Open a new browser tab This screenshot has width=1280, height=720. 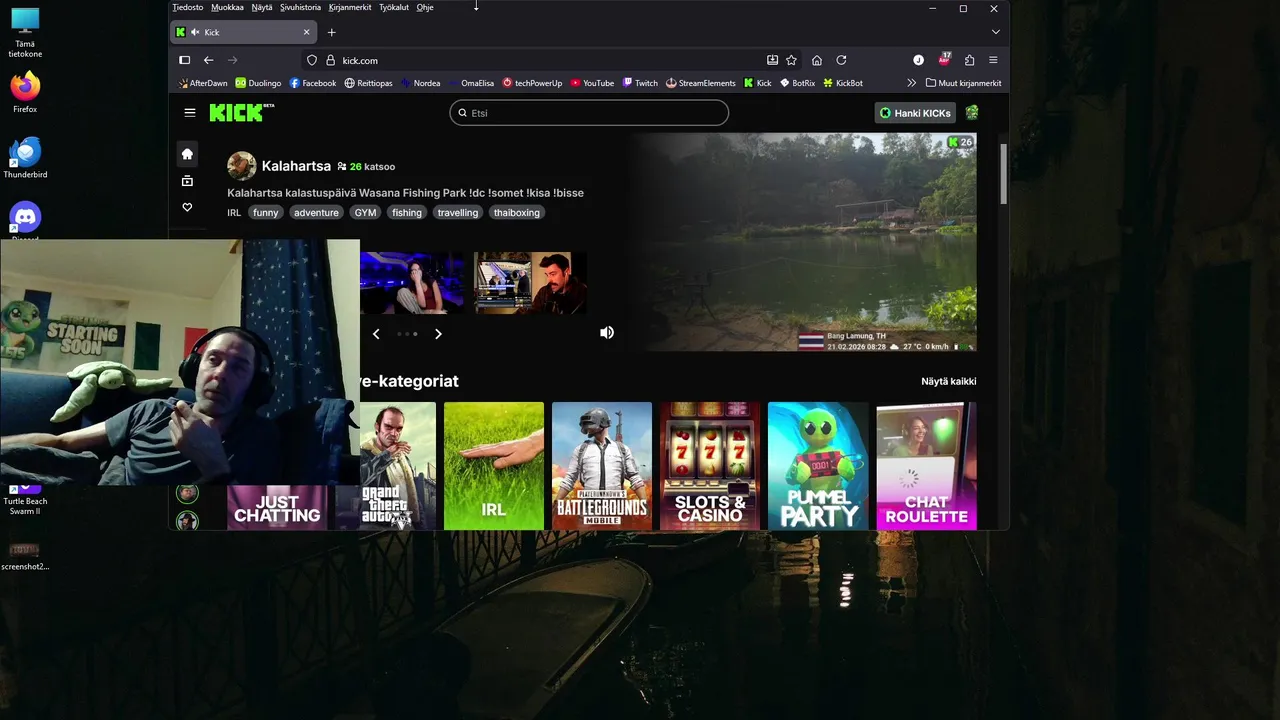[332, 32]
